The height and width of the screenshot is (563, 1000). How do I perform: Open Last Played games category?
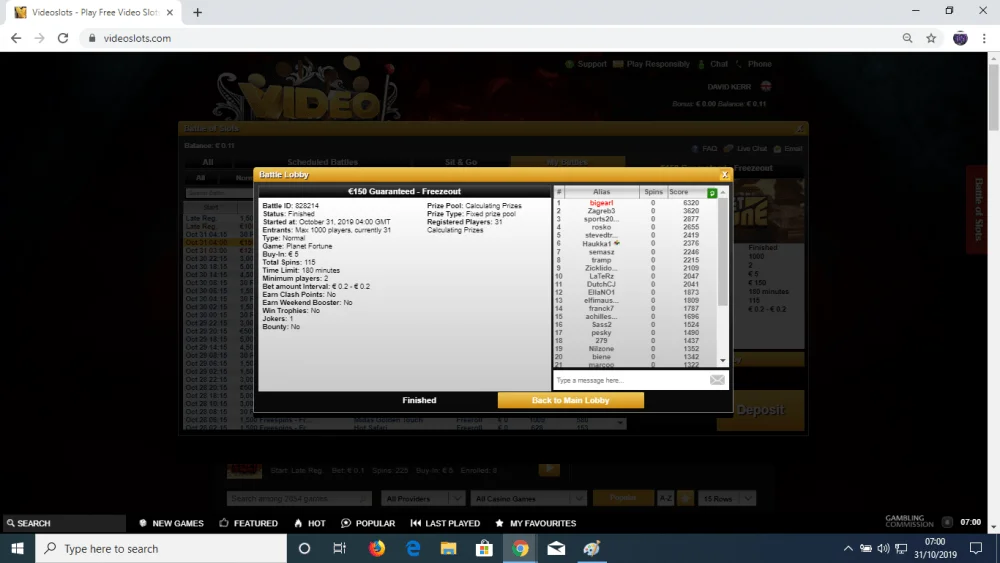click(x=445, y=523)
